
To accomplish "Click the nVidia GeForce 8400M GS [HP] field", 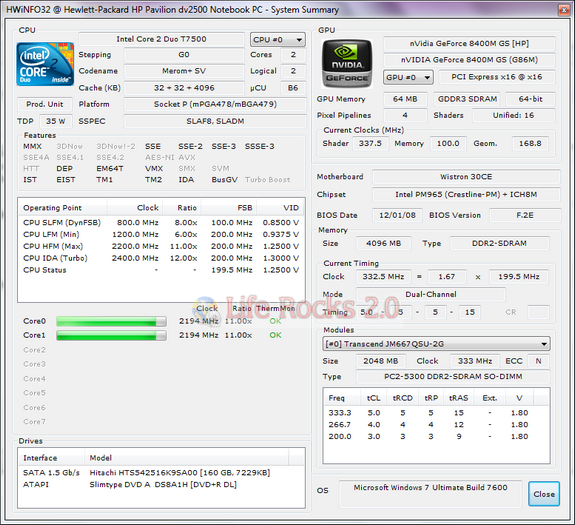I will (x=469, y=43).
